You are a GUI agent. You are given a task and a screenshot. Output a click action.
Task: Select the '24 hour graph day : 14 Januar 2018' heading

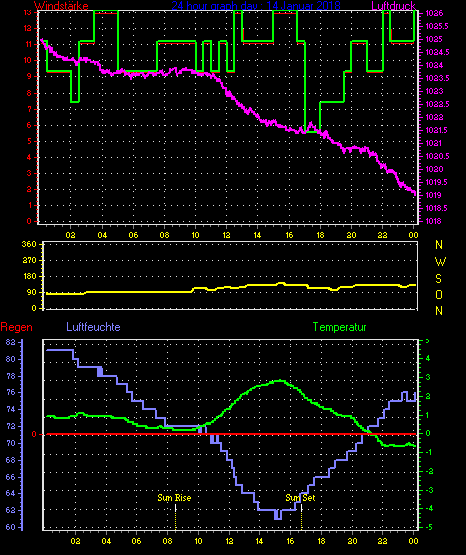point(256,6)
